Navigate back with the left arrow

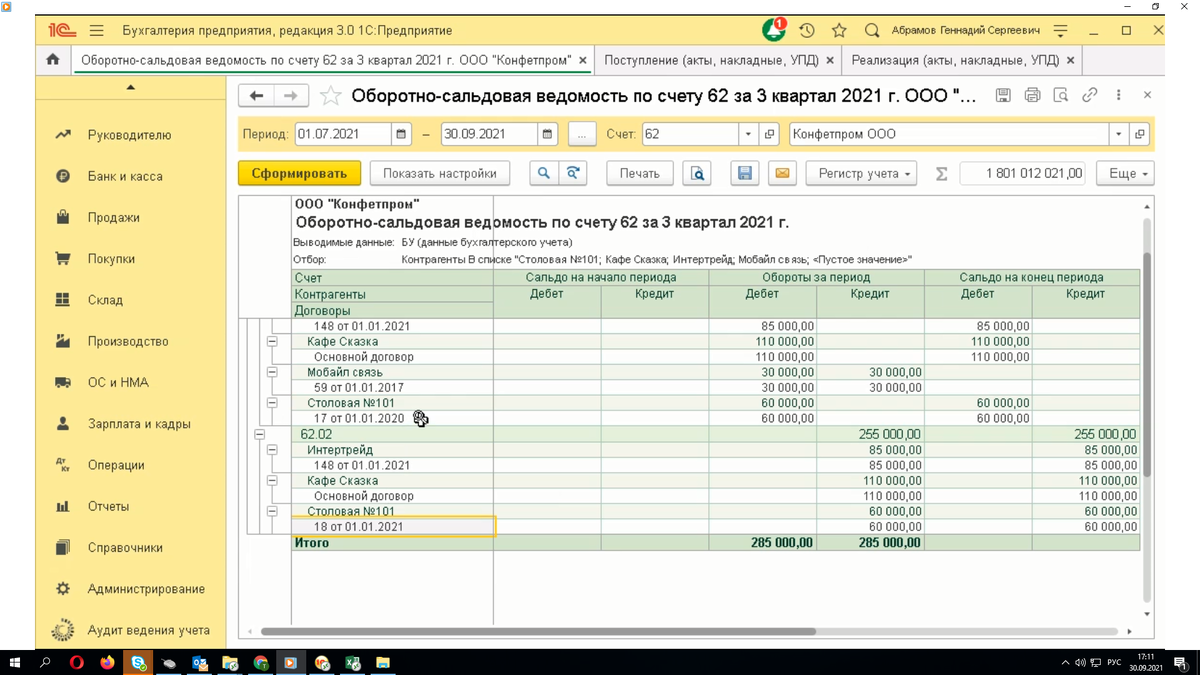click(x=257, y=95)
